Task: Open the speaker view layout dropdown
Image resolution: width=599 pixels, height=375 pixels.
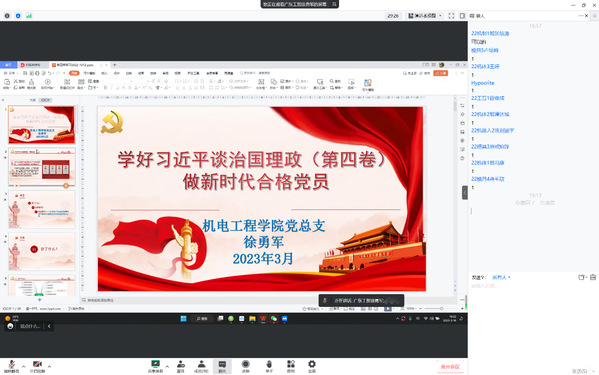Action: (x=425, y=16)
